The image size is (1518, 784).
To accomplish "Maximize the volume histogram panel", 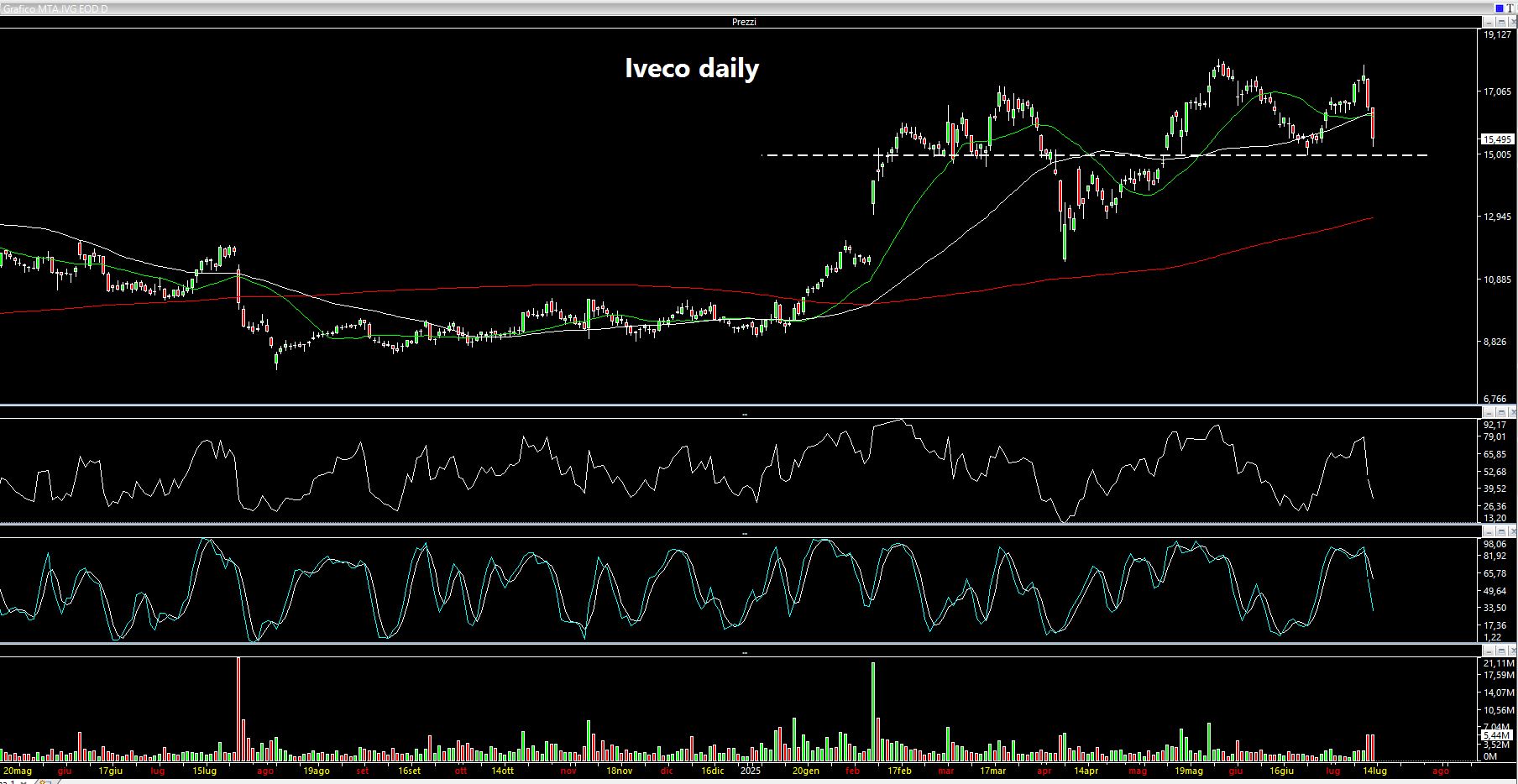I will [1501, 651].
